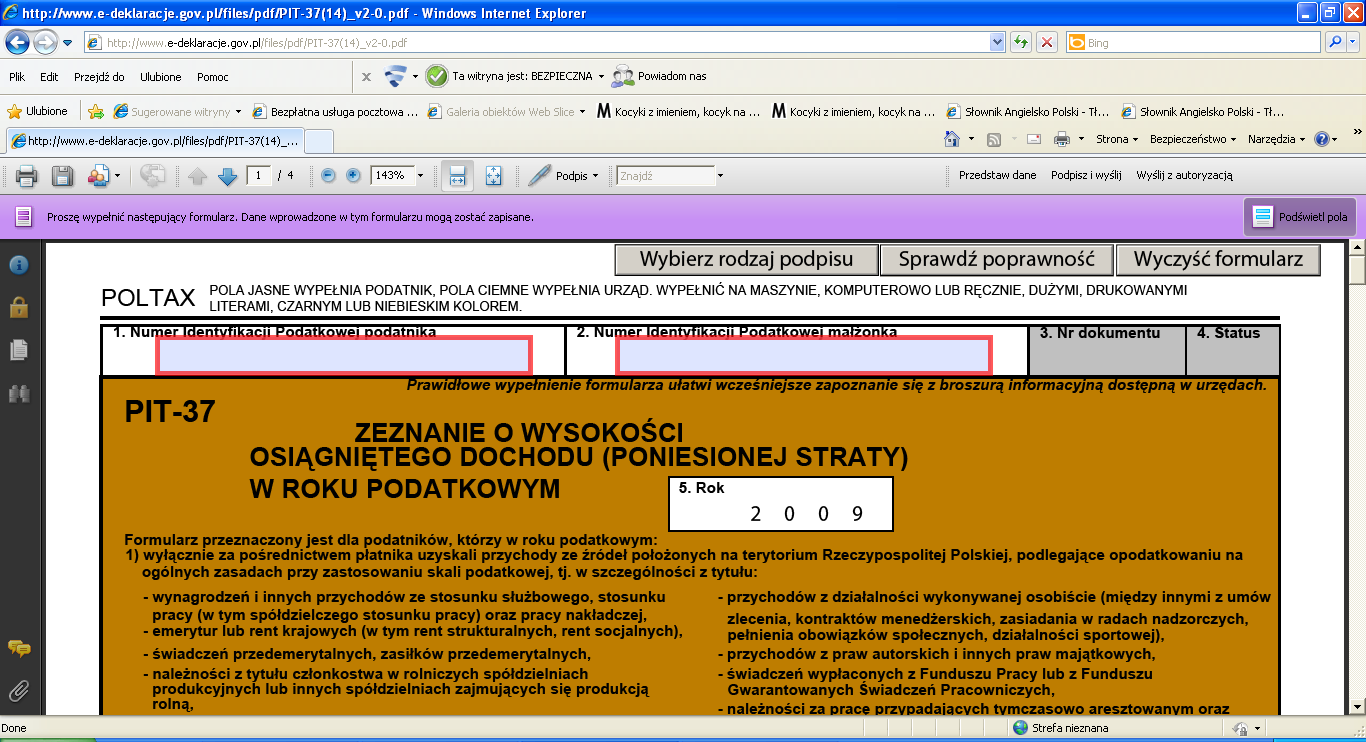Image resolution: width=1366 pixels, height=742 pixels.
Task: Click the 5. Rok year field
Action: (x=780, y=503)
